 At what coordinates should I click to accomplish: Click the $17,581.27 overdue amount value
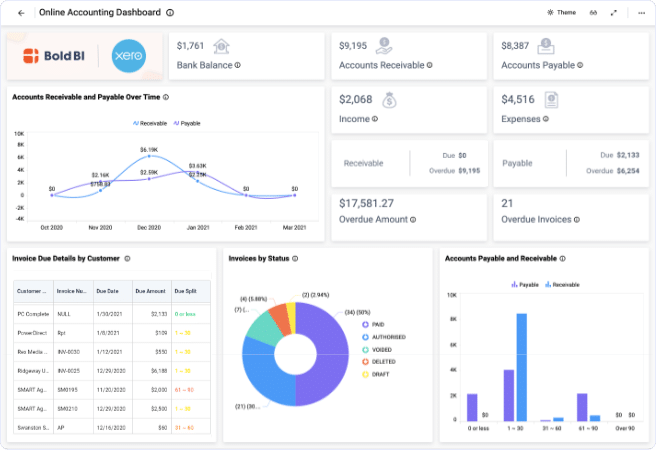[x=366, y=204]
